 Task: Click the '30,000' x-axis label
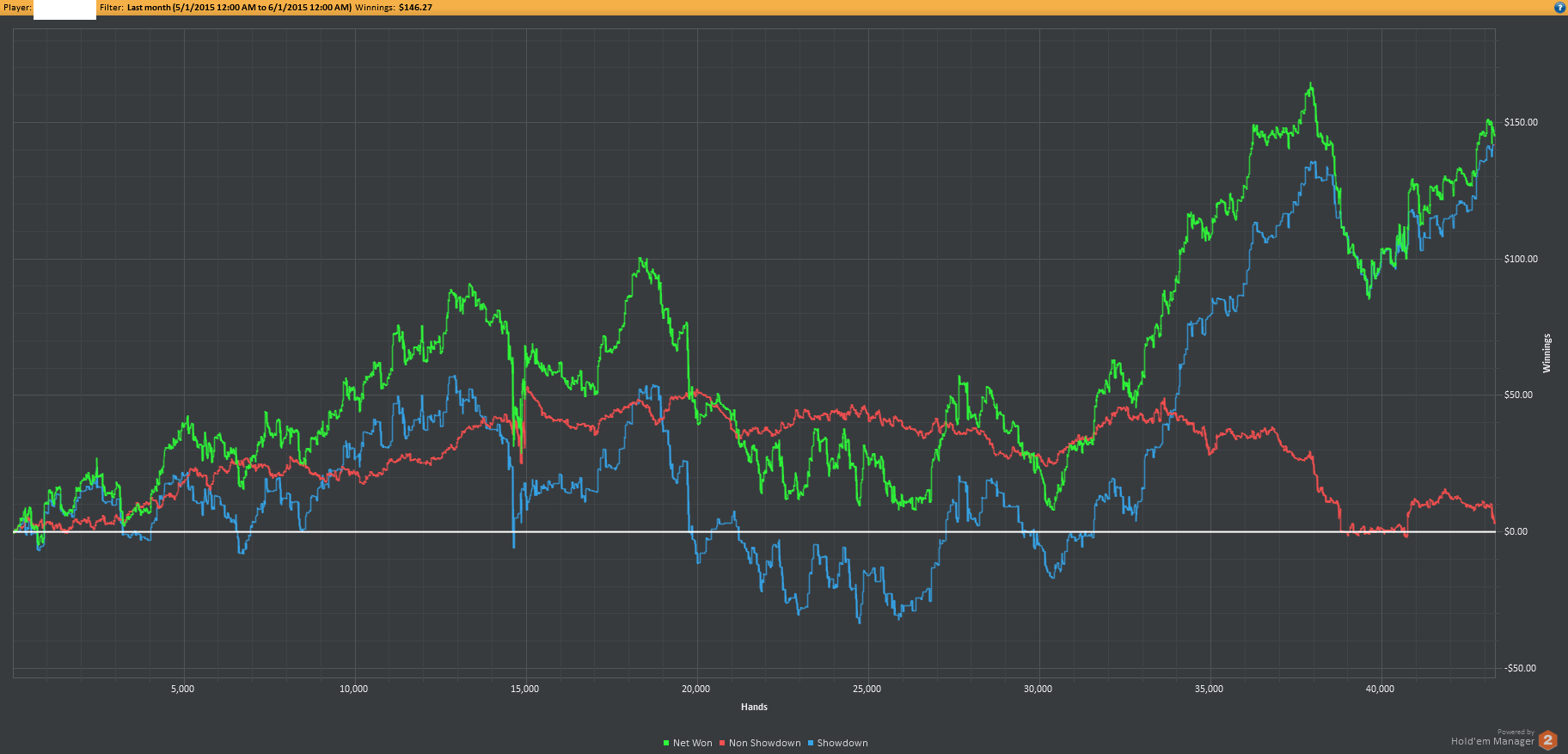click(1038, 689)
